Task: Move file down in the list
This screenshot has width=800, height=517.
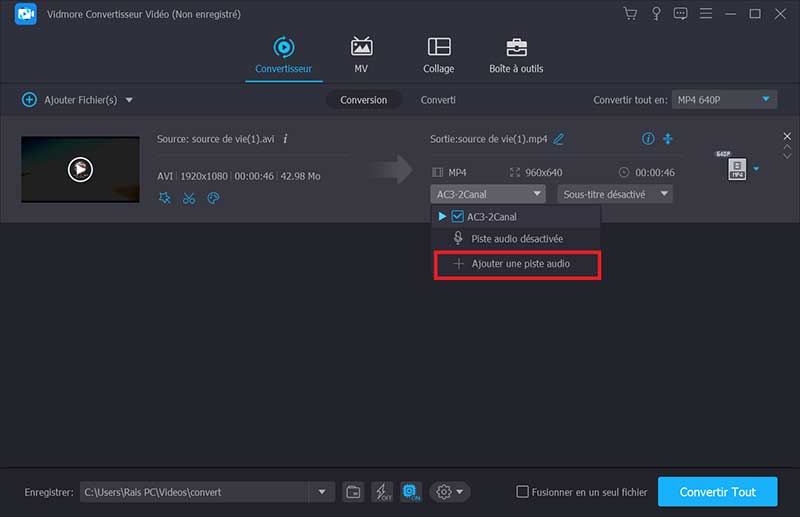Action: (787, 156)
